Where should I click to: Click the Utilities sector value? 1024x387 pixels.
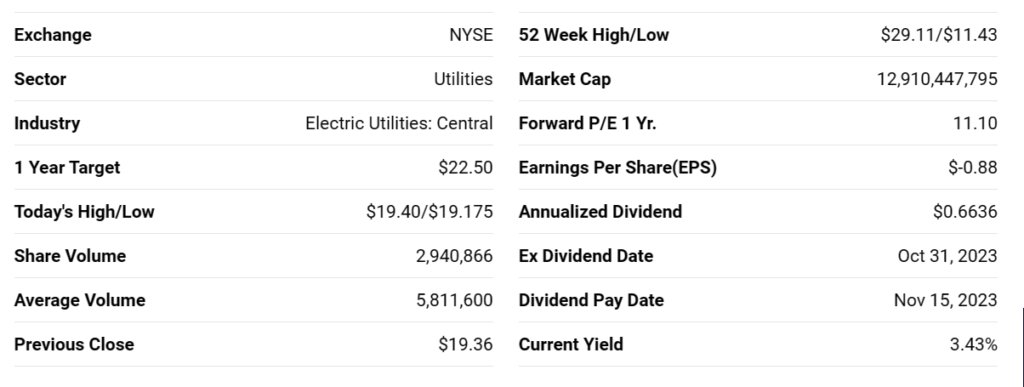(463, 79)
